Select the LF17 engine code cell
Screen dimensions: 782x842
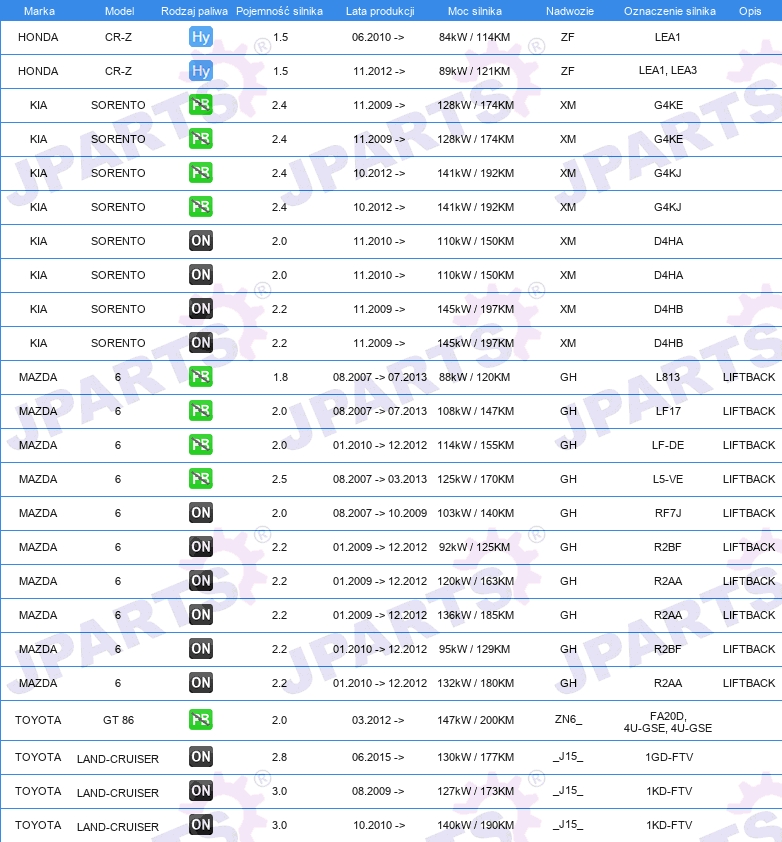click(668, 411)
